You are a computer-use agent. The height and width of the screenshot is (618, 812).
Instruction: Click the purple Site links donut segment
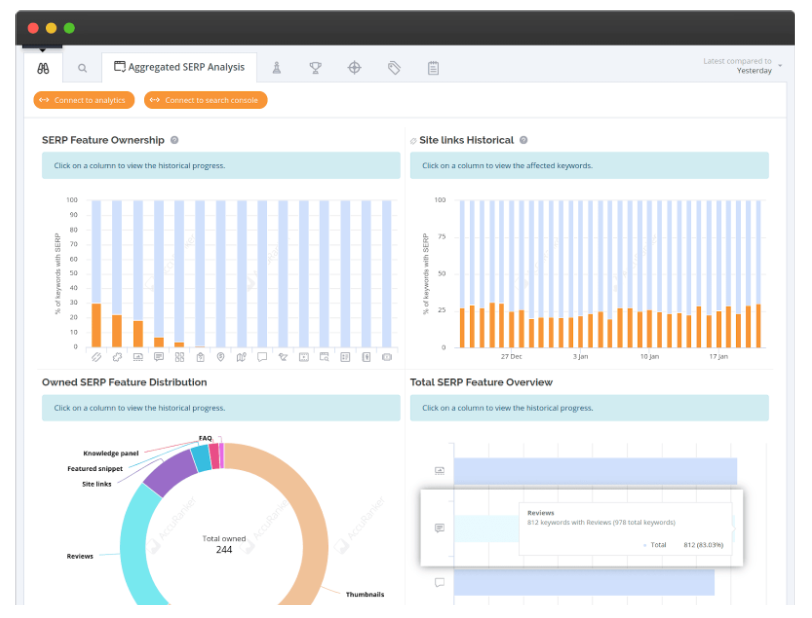click(171, 472)
